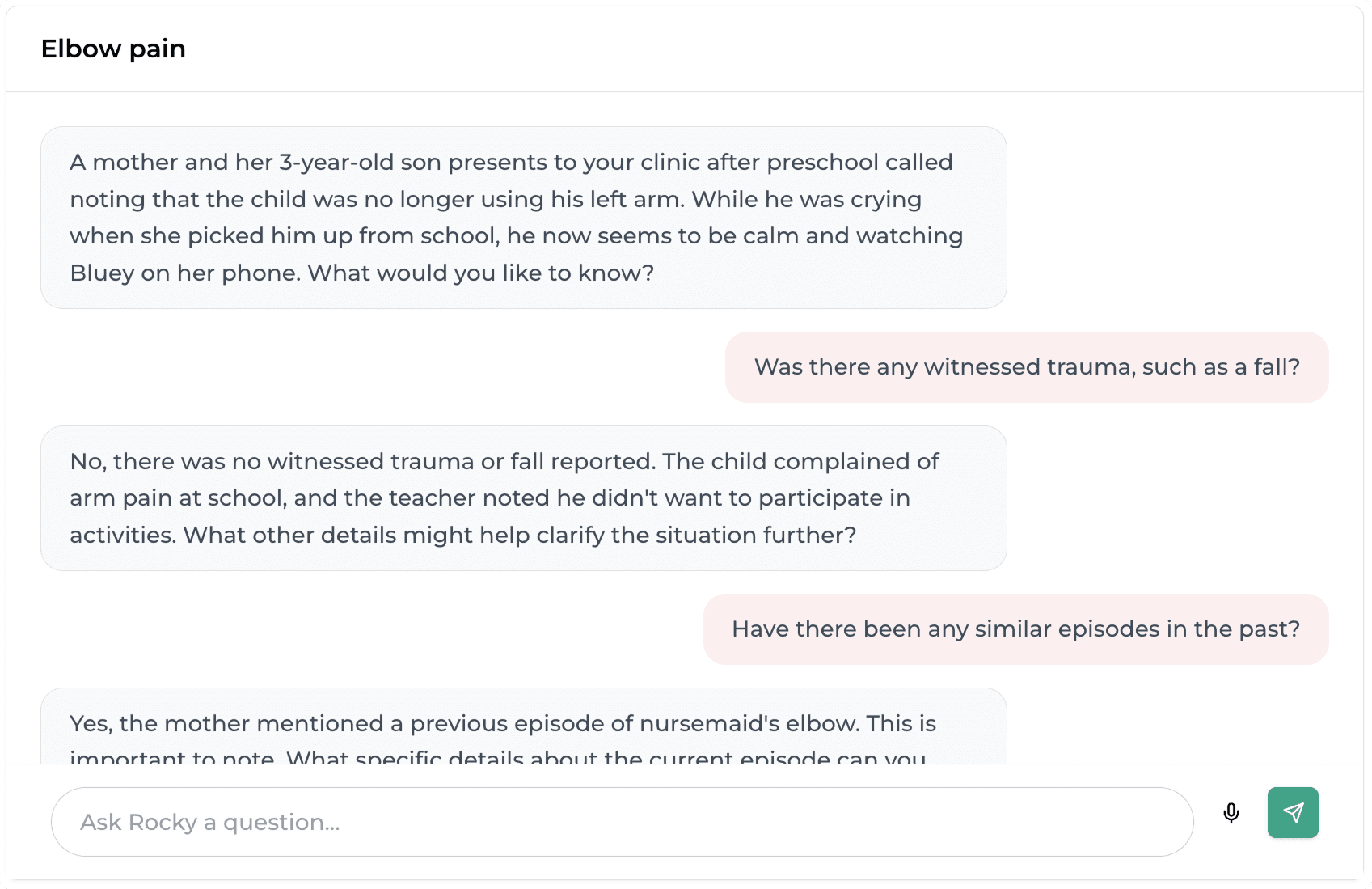1372x889 pixels.
Task: Select the "No, there was no witnessed trauma" reply
Action: (523, 497)
